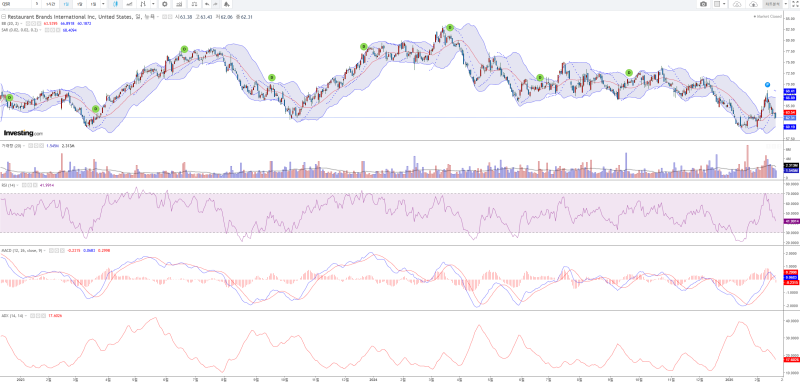800x382 pixels.
Task: Collapse the Restaurant Brands International legend box
Action: click(4, 17)
